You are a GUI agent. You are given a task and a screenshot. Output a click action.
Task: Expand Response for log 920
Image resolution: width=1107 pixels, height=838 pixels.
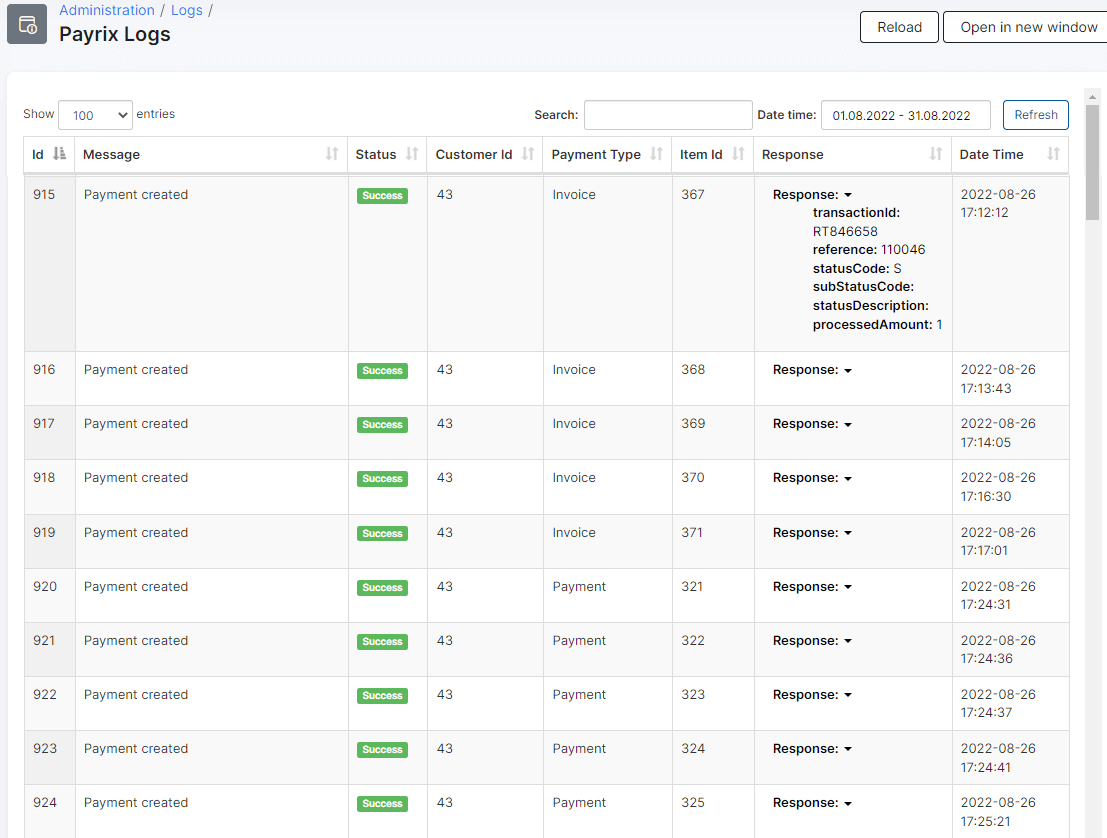click(812, 587)
